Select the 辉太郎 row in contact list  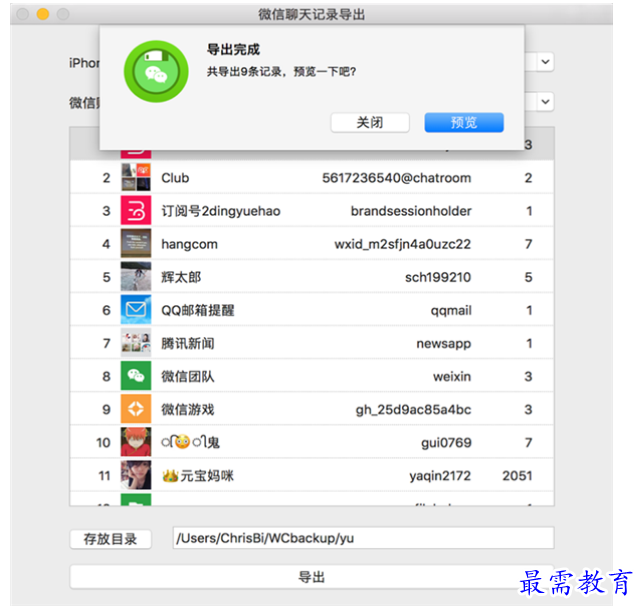pyautogui.click(x=312, y=277)
